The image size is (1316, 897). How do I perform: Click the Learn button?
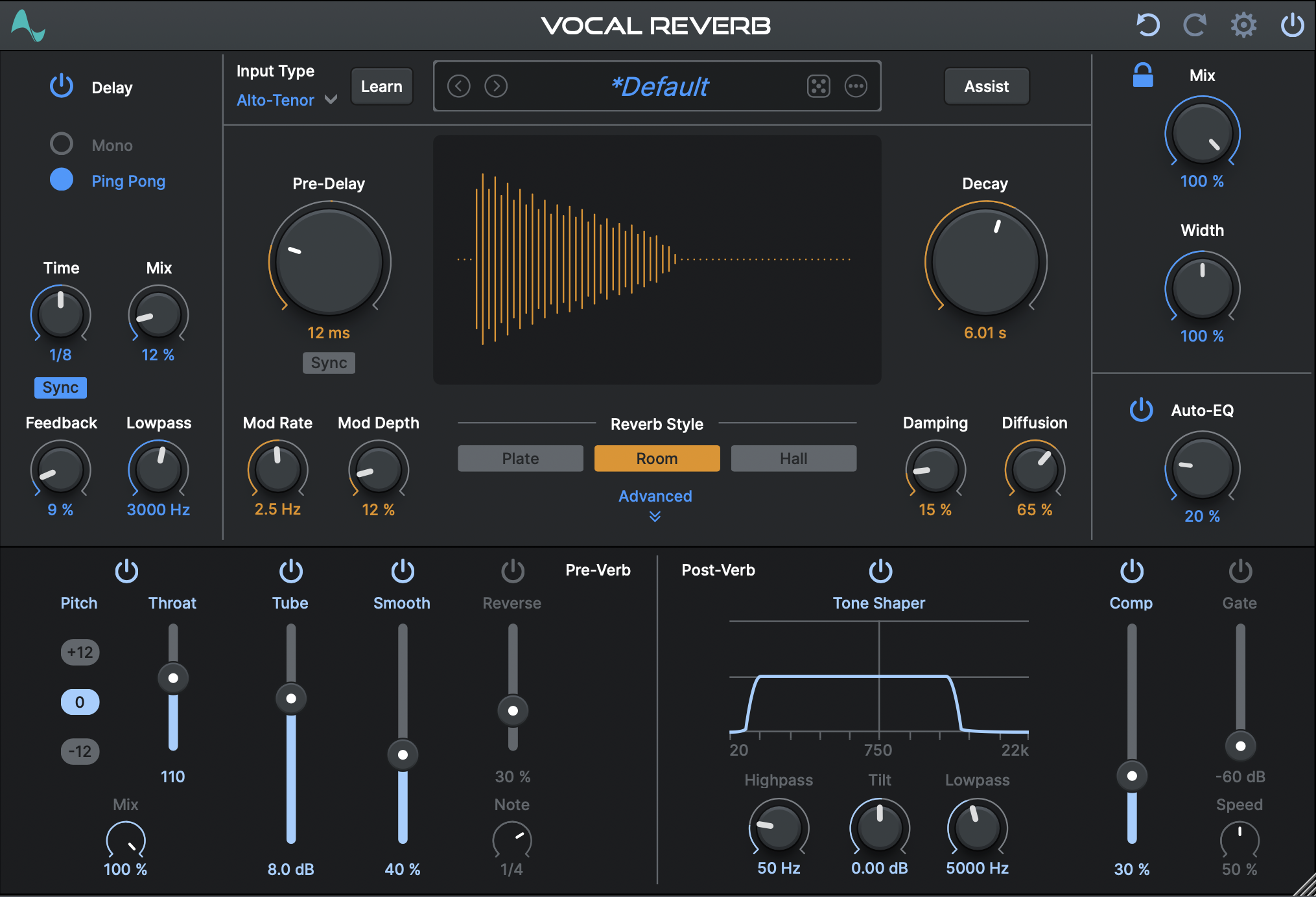click(381, 86)
